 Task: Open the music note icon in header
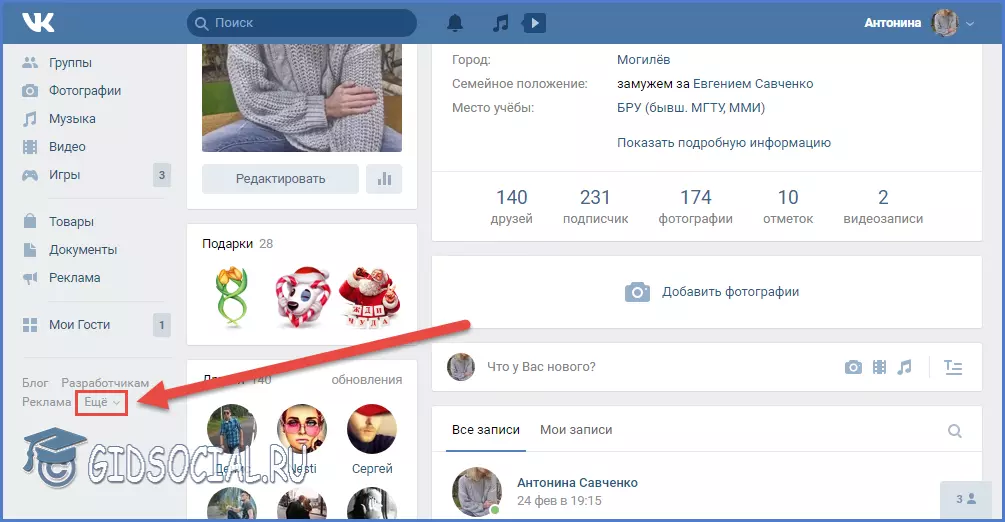click(x=501, y=23)
